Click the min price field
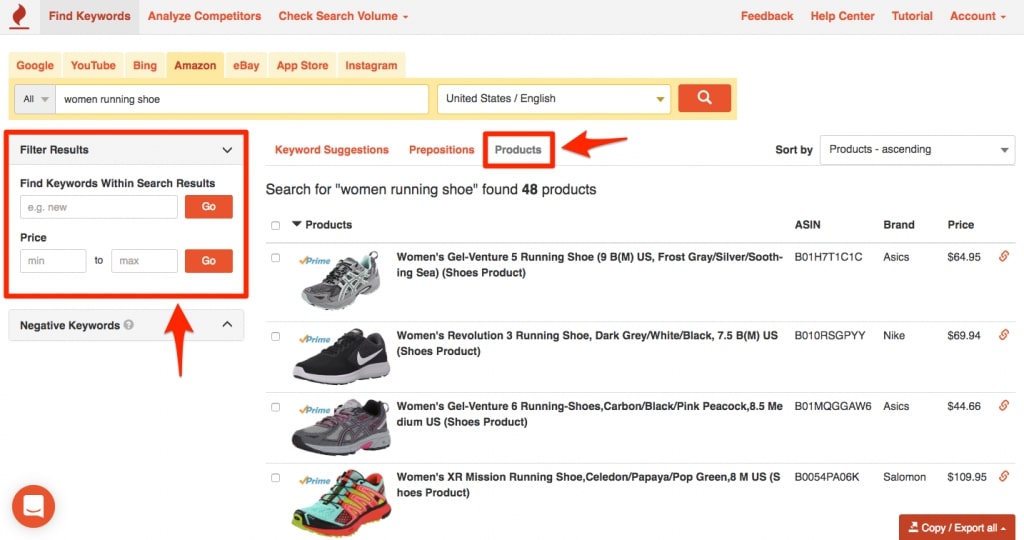This screenshot has height=540, width=1024. point(53,261)
